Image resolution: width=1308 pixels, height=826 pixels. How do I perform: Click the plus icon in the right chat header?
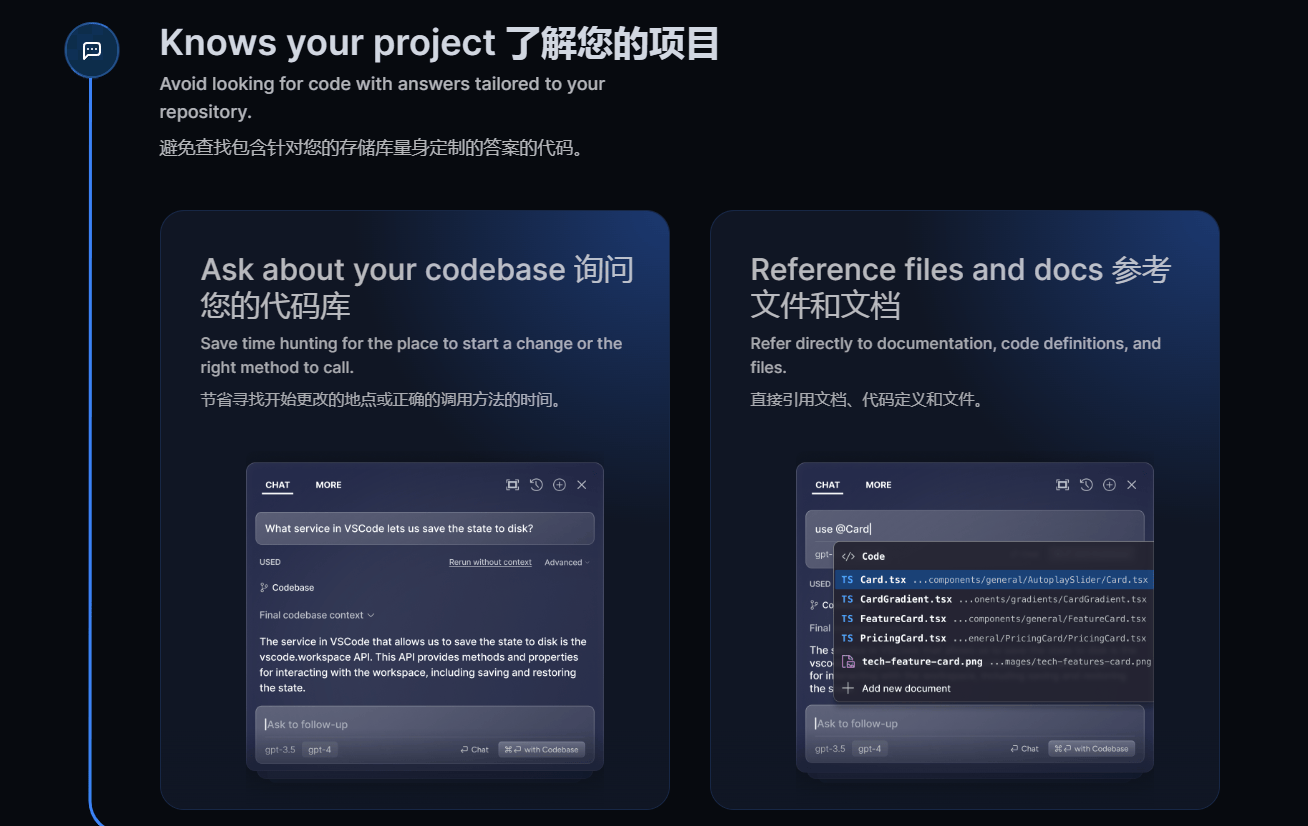pyautogui.click(x=1109, y=485)
